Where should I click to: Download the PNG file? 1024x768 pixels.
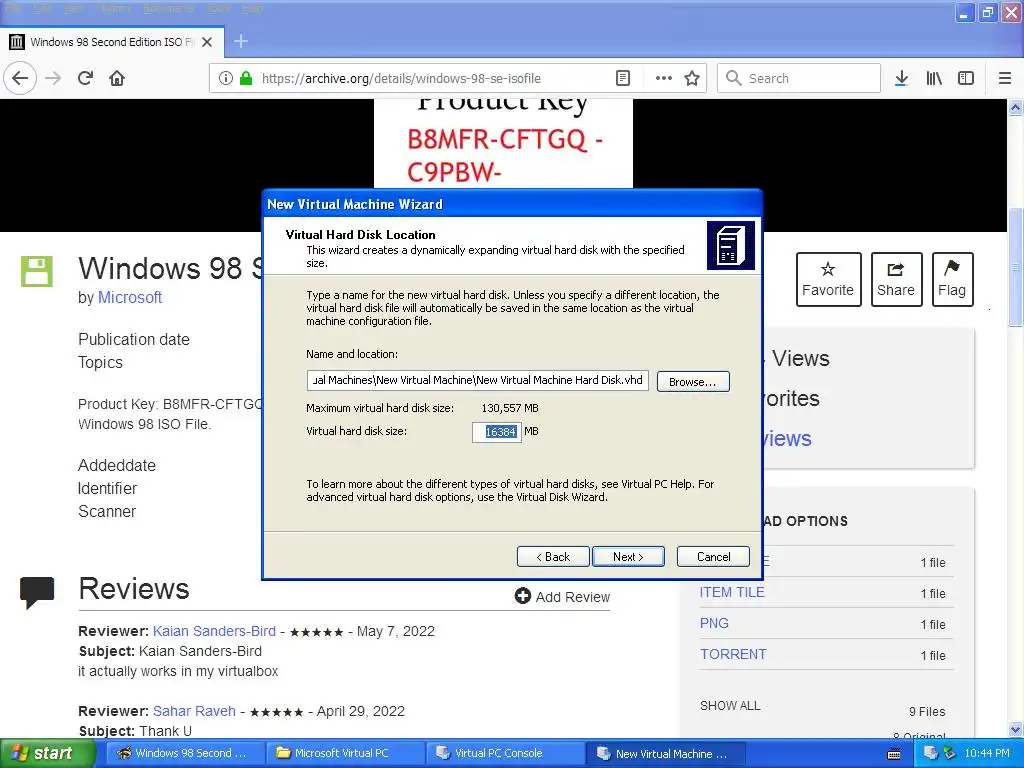point(714,623)
